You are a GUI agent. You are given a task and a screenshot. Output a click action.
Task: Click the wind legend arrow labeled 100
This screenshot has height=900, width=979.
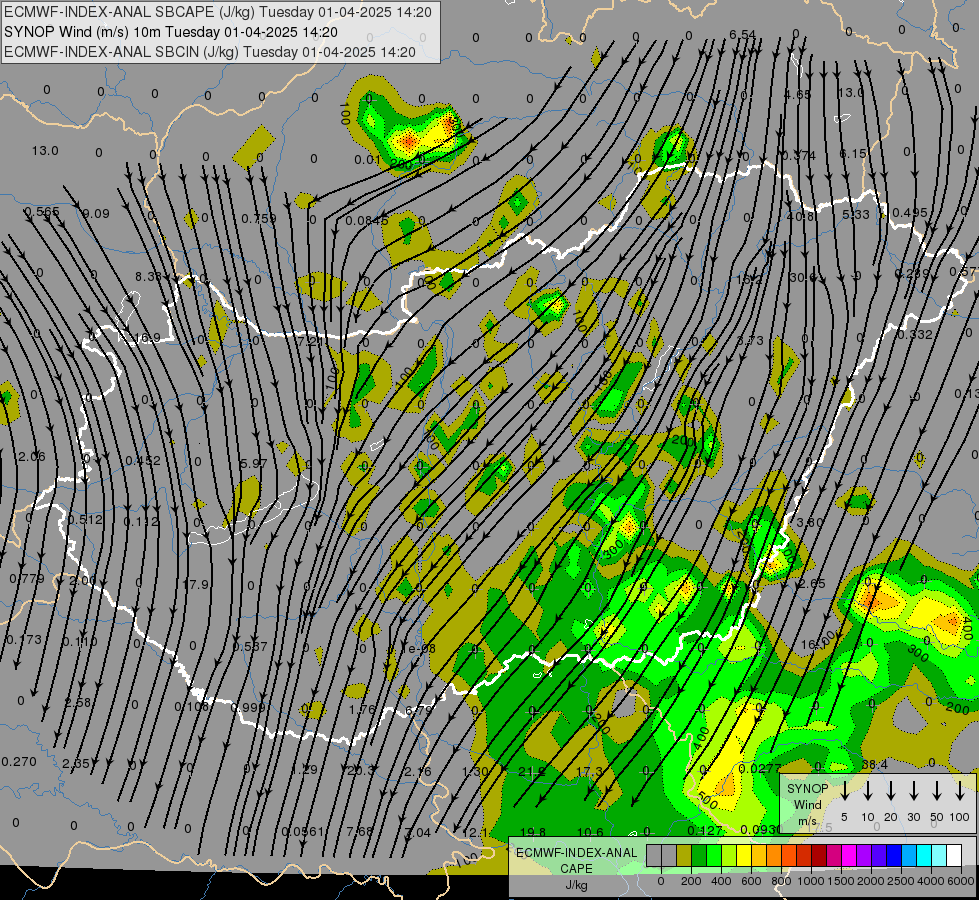(960, 790)
